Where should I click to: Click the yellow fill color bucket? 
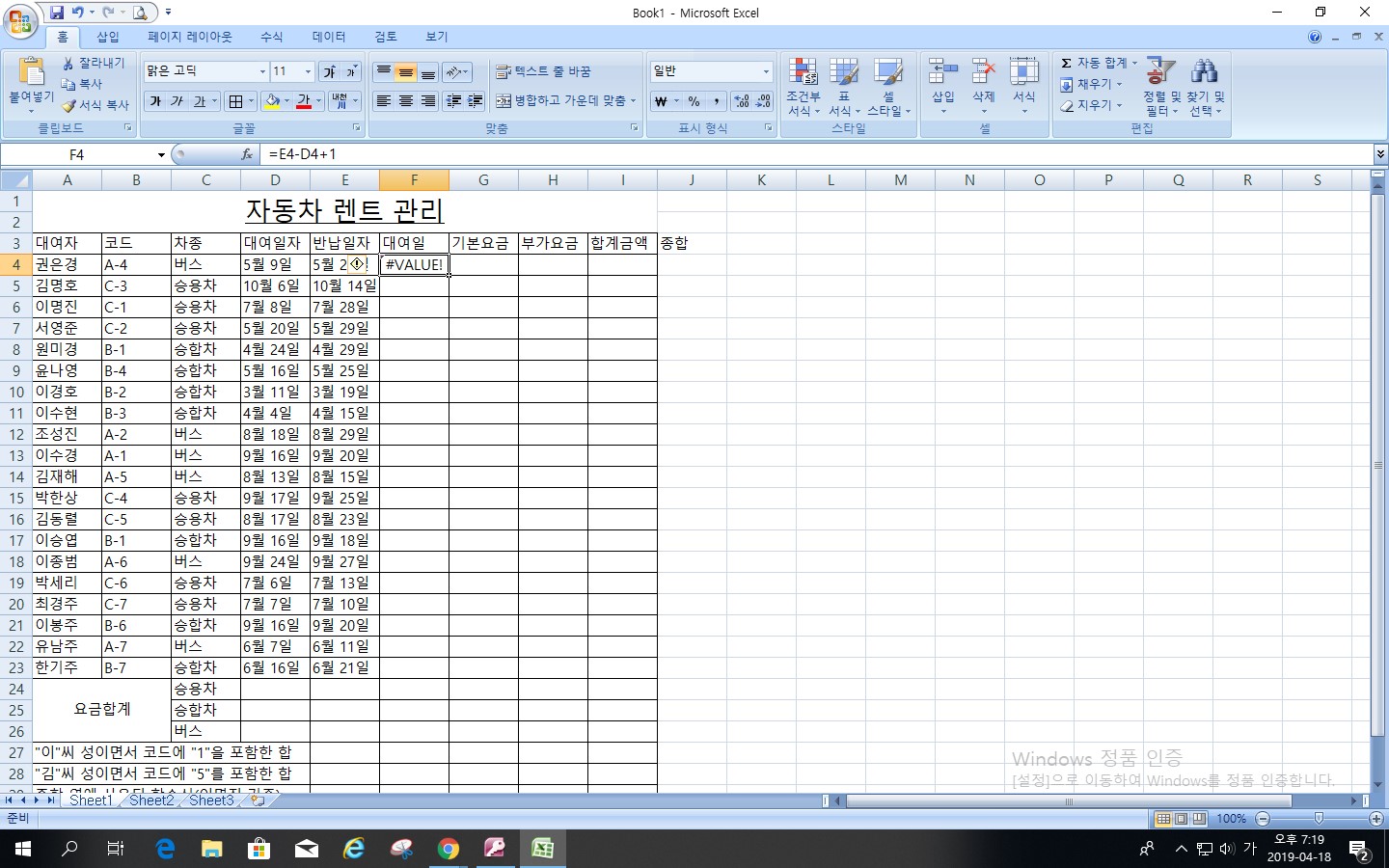click(x=272, y=101)
